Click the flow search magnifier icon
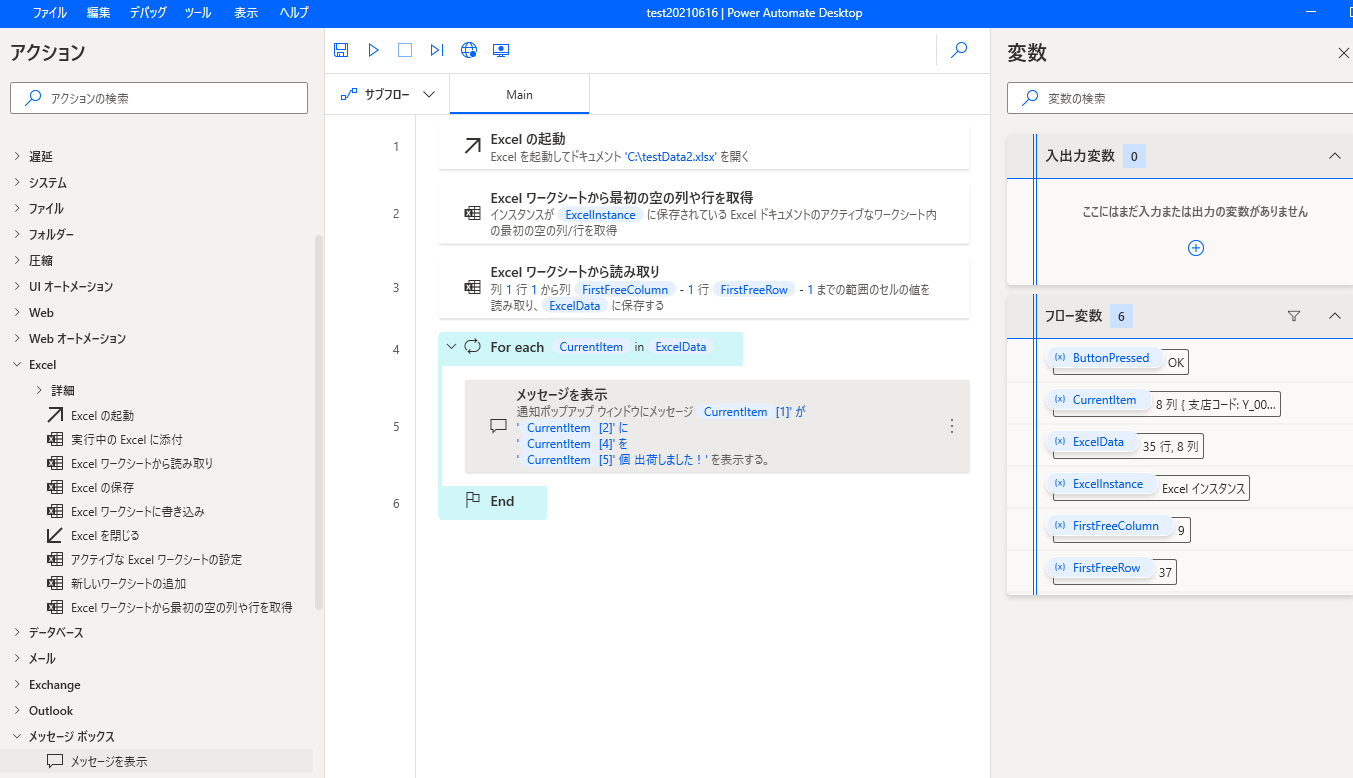 pos(959,50)
